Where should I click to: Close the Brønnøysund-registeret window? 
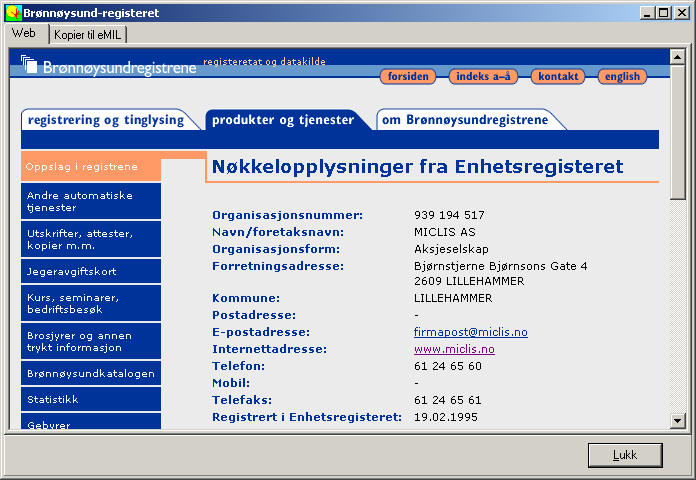682,13
